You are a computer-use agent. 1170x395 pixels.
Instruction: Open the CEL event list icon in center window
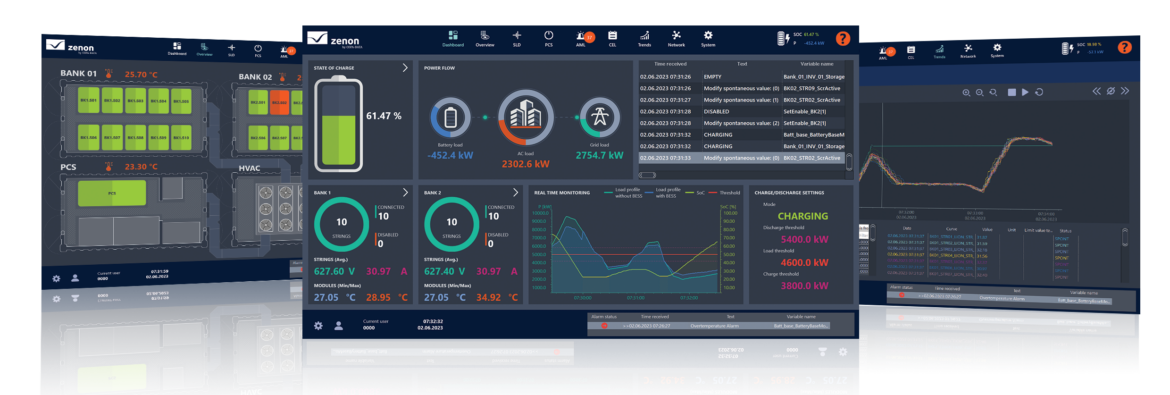tap(613, 38)
